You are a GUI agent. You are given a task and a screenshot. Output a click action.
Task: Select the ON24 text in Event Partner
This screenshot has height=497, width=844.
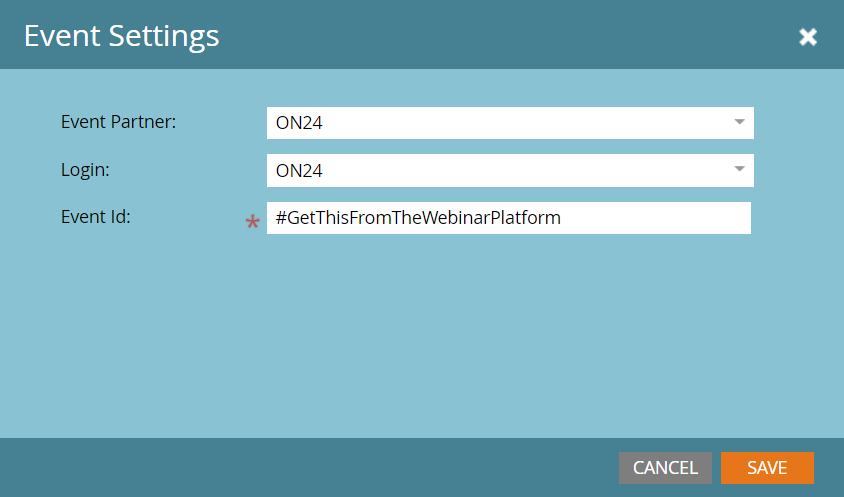[299, 123]
